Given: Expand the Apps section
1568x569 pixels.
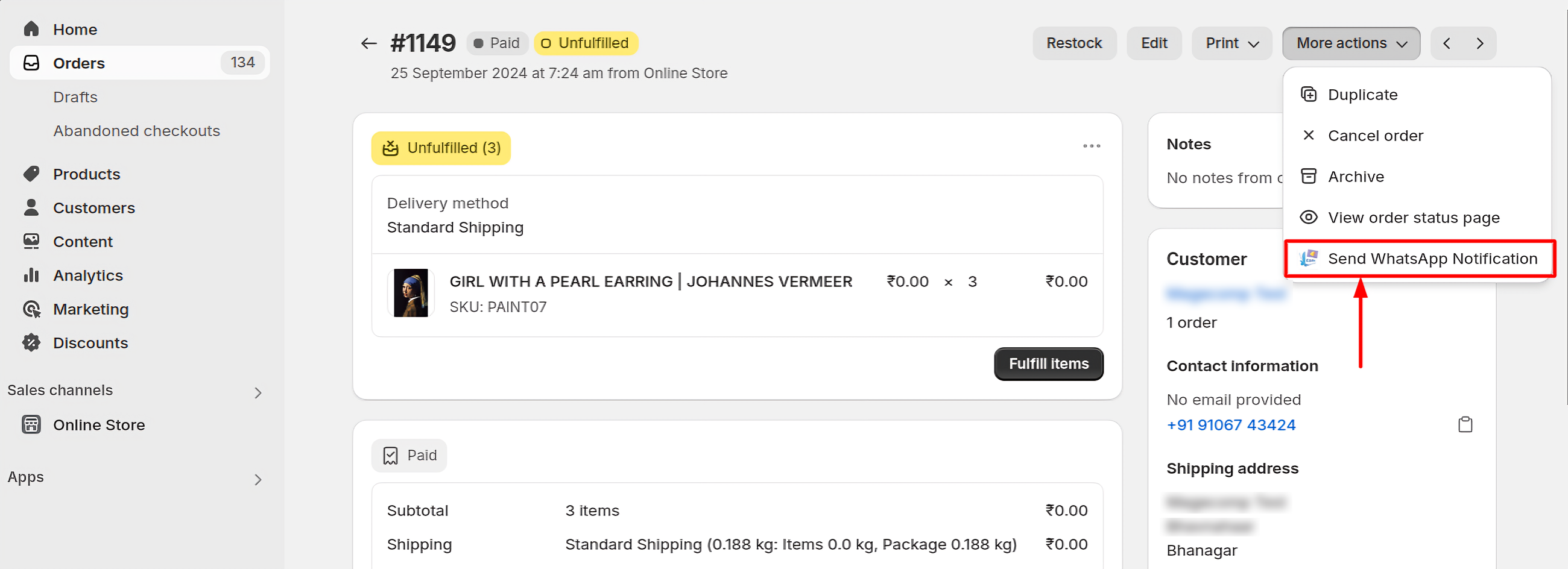Looking at the screenshot, I should point(258,480).
